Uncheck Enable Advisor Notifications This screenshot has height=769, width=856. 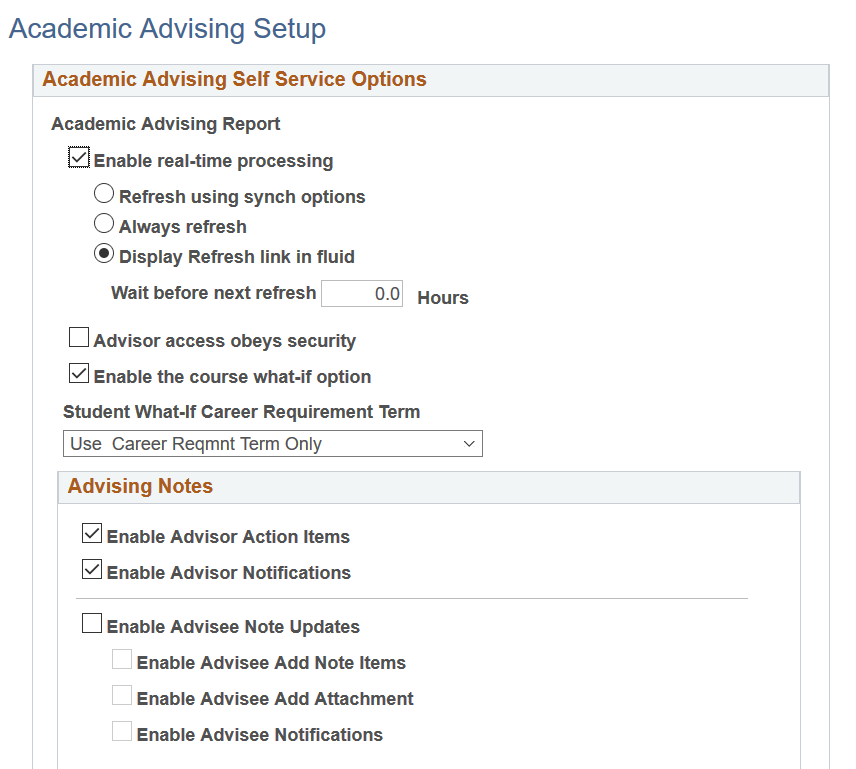coord(92,571)
